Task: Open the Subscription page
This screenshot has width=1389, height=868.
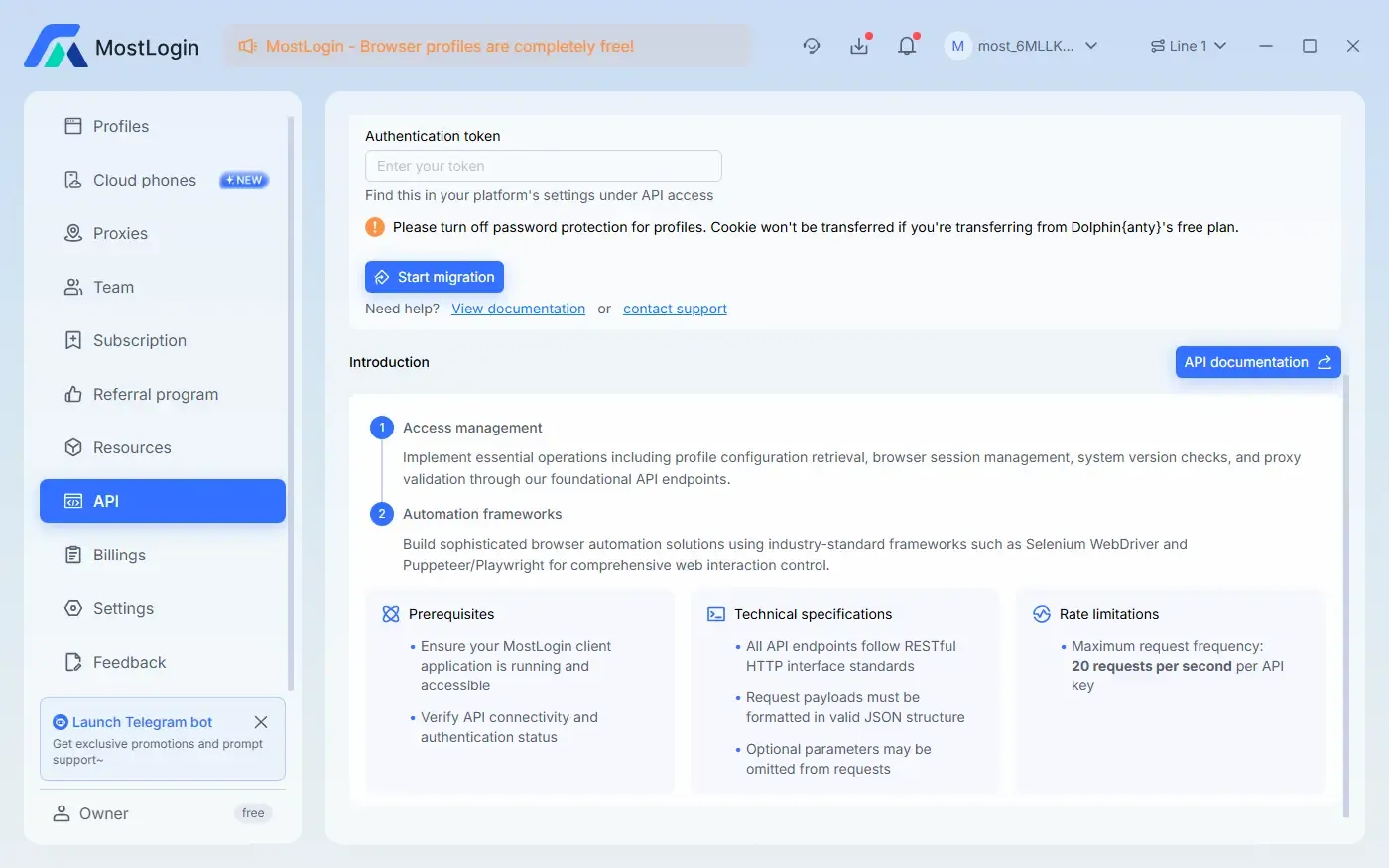Action: coord(139,340)
